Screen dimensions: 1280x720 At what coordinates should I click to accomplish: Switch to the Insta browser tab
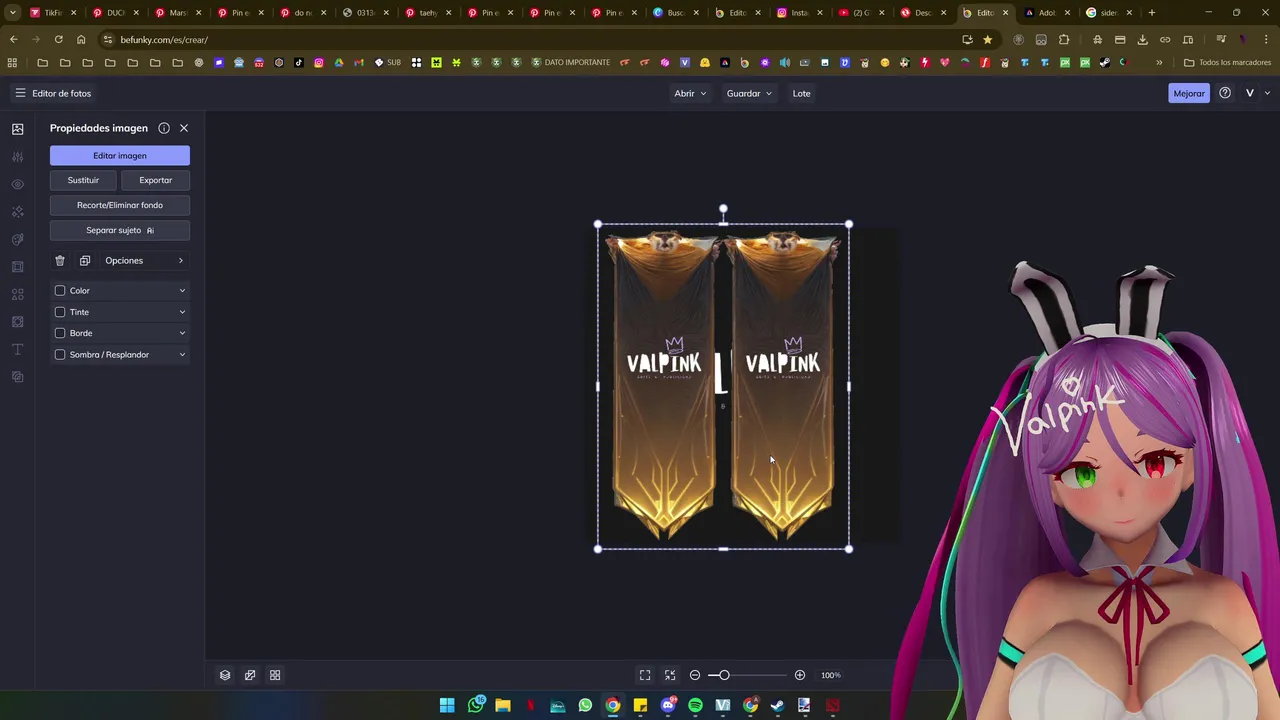pyautogui.click(x=799, y=13)
